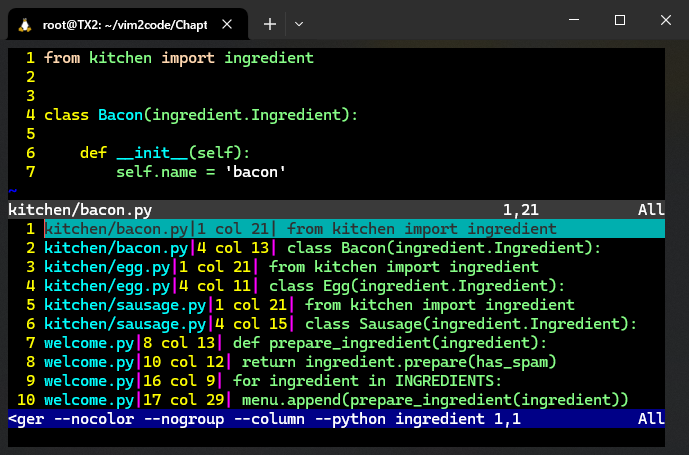Click line number 7 in the code window
689x455 pixels.
30,171
